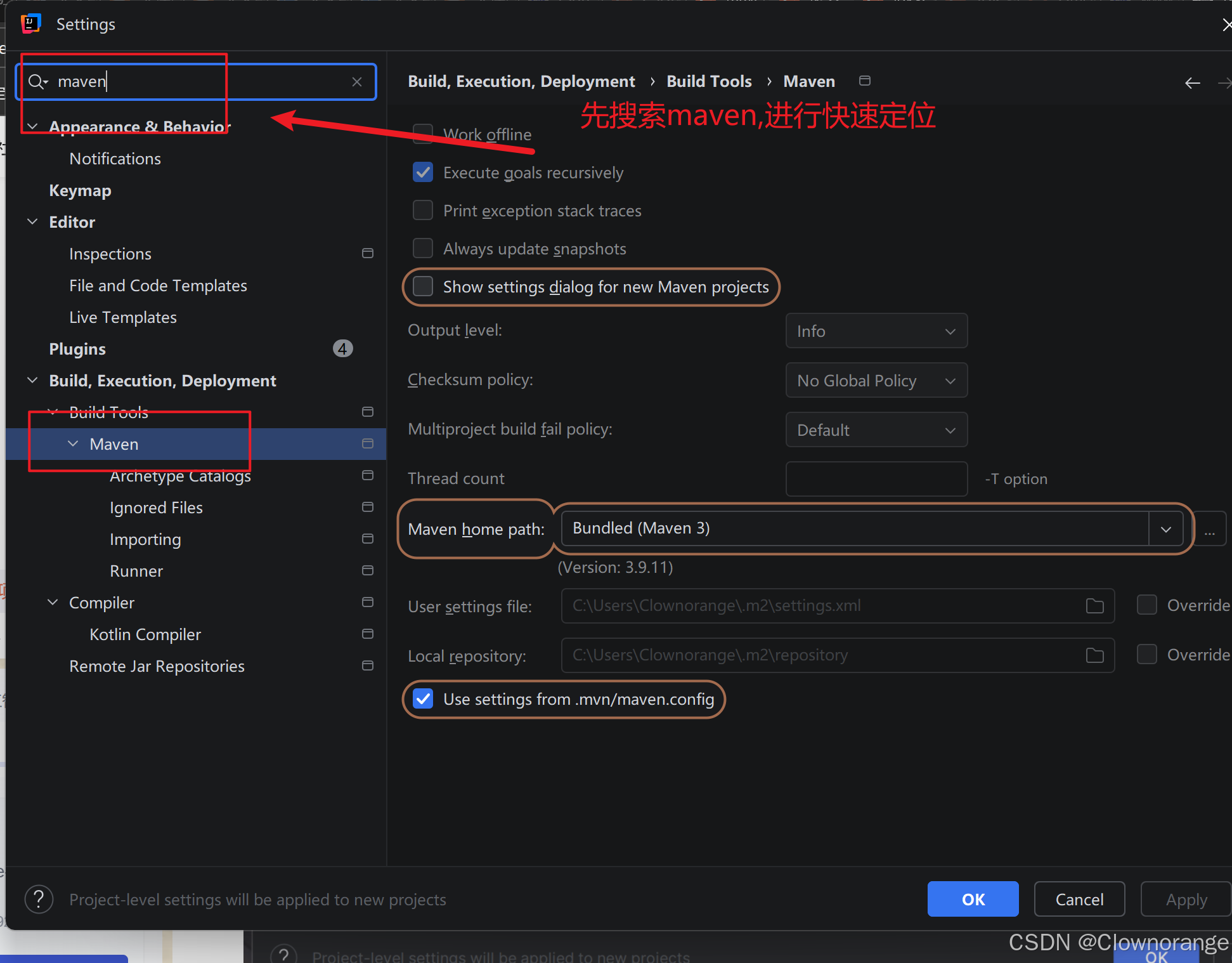Click the Thread count input field
1232x963 pixels.
(876, 479)
